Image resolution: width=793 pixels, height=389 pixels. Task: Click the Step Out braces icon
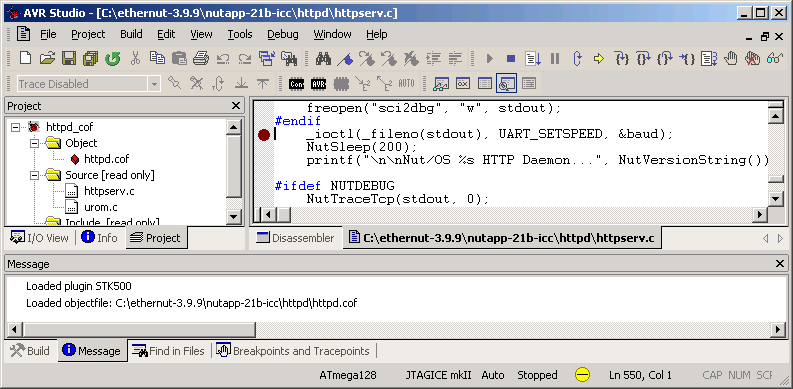point(665,59)
